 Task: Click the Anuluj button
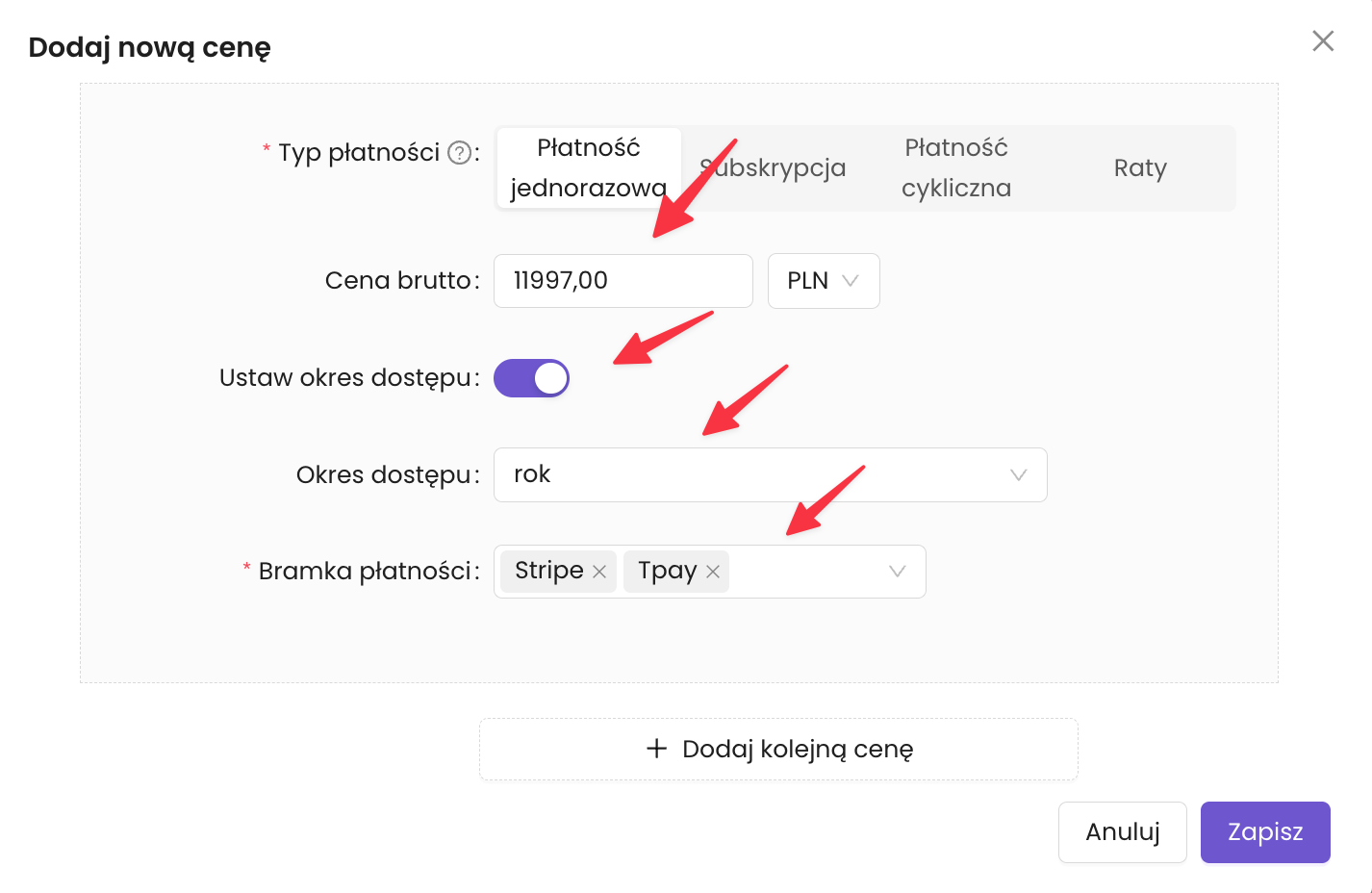(x=1122, y=832)
